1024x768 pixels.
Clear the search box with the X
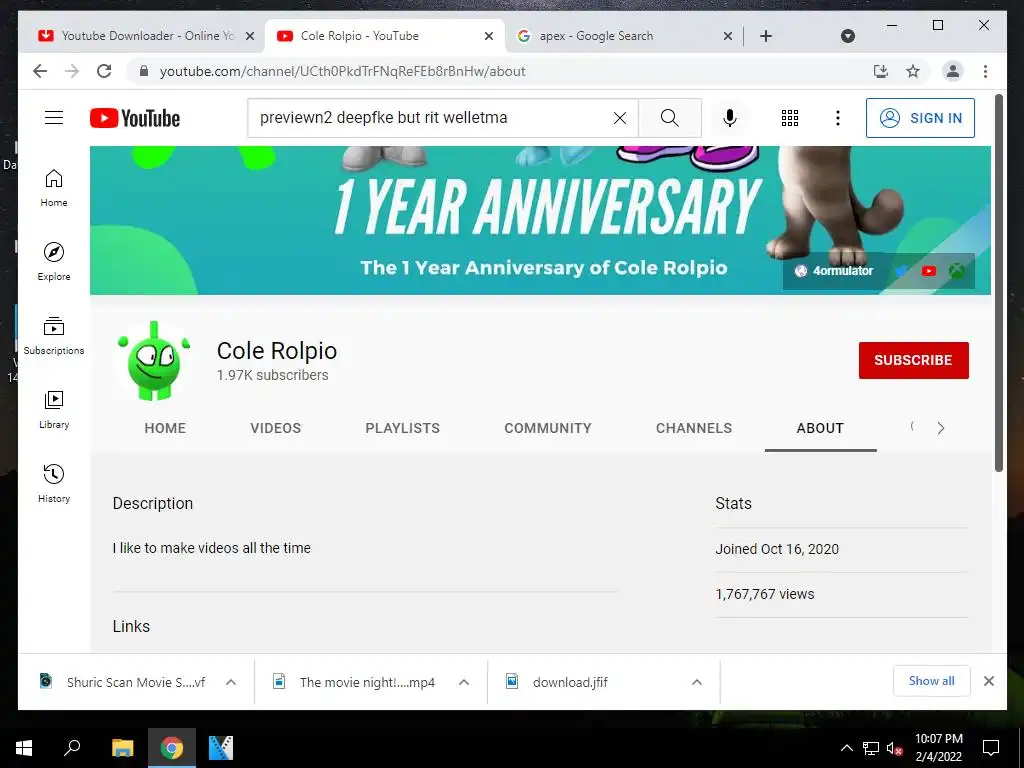[x=620, y=118]
